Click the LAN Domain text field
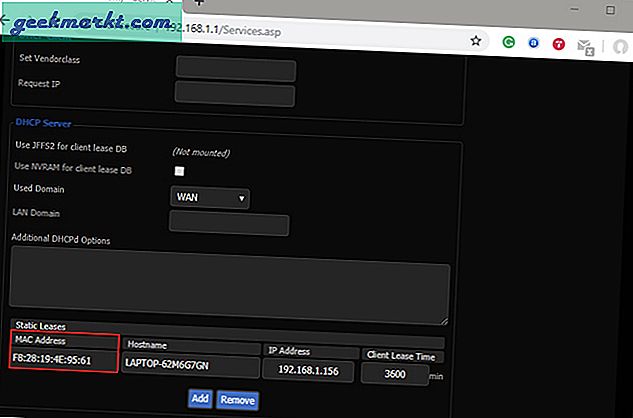Screen dimensions: 633x418 [x=229, y=222]
